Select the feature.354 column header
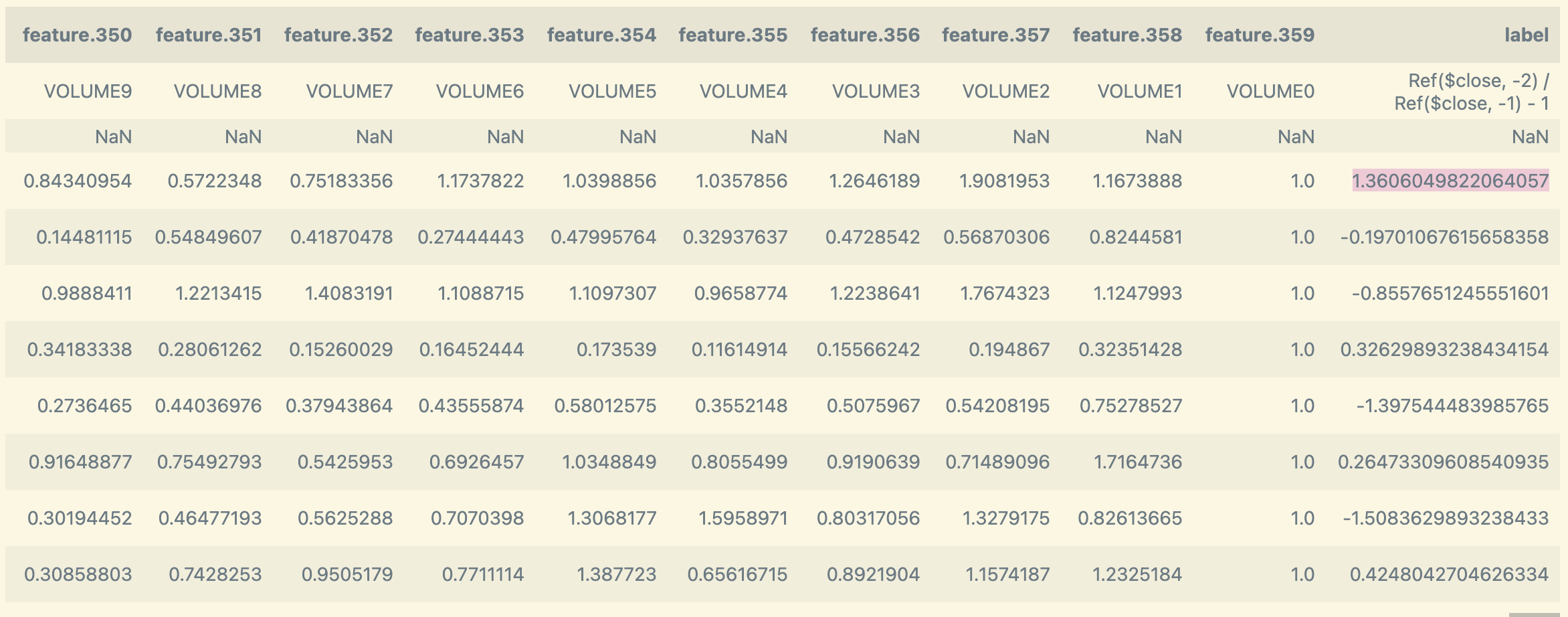1568x617 pixels. (600, 35)
